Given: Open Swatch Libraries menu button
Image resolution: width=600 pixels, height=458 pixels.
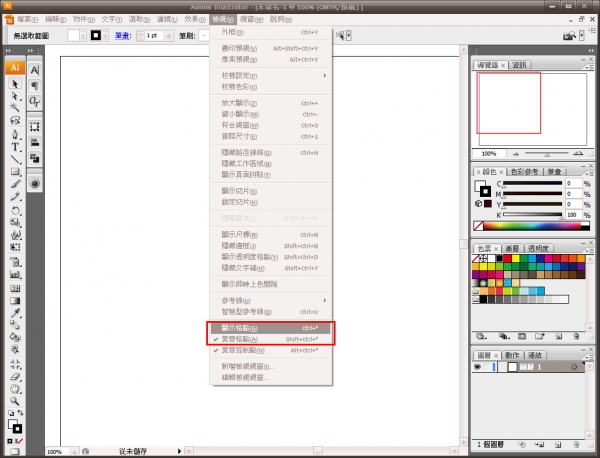Looking at the screenshot, I should point(481,337).
